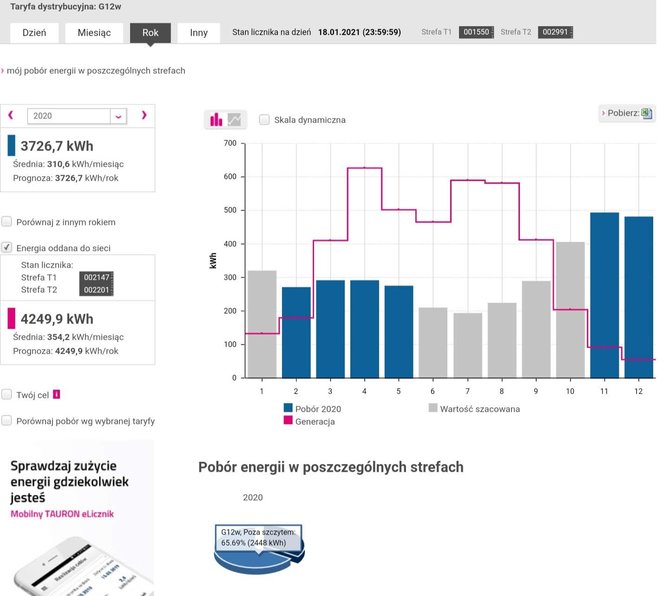Switch to the Dzień tab
The width and height of the screenshot is (669, 596).
(x=36, y=32)
